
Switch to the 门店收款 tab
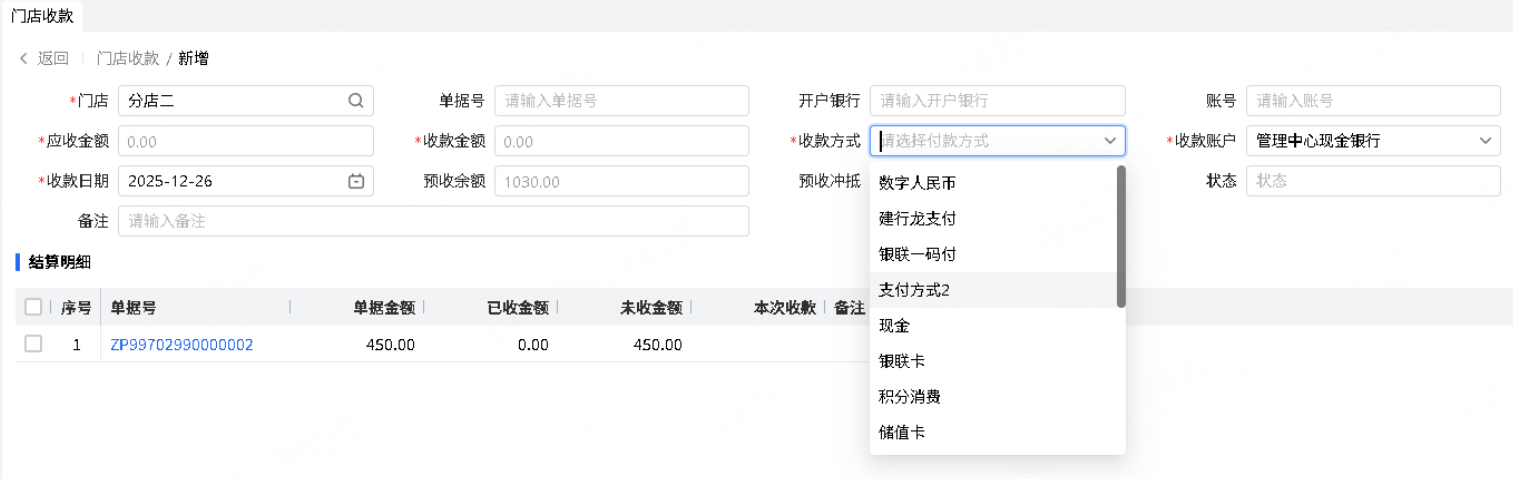pyautogui.click(x=43, y=15)
